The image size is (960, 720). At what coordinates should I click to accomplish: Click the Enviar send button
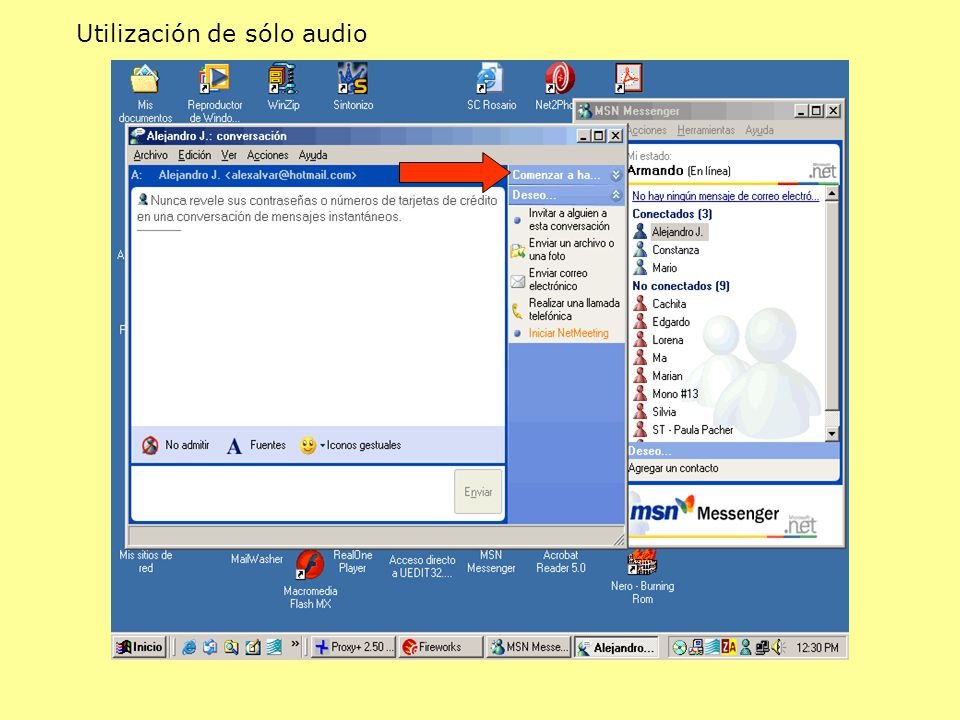click(478, 492)
